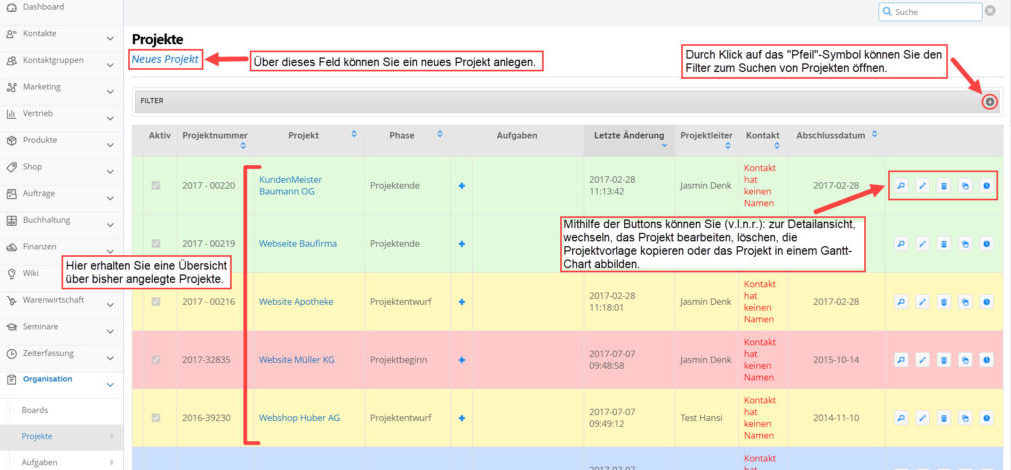The image size is (1011, 470).
Task: Show Gantt chart for Webseite Baufirma
Action: tap(986, 244)
